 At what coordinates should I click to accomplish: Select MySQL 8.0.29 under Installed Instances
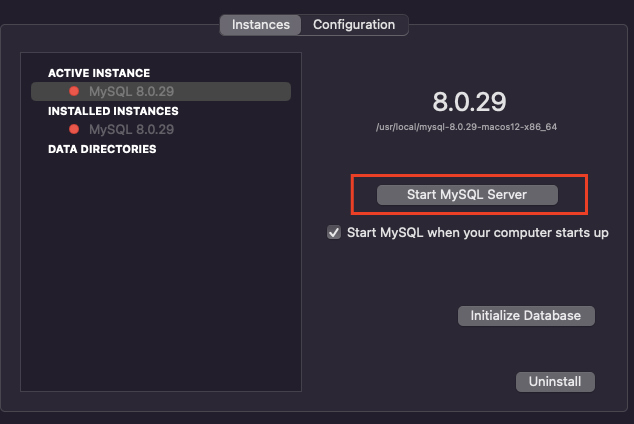161,129
